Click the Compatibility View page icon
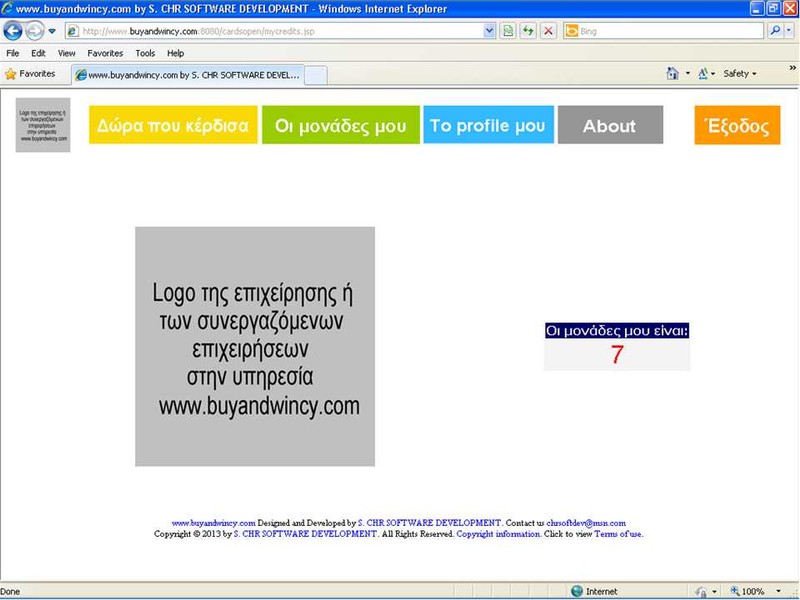The image size is (800, 600). pos(508,31)
